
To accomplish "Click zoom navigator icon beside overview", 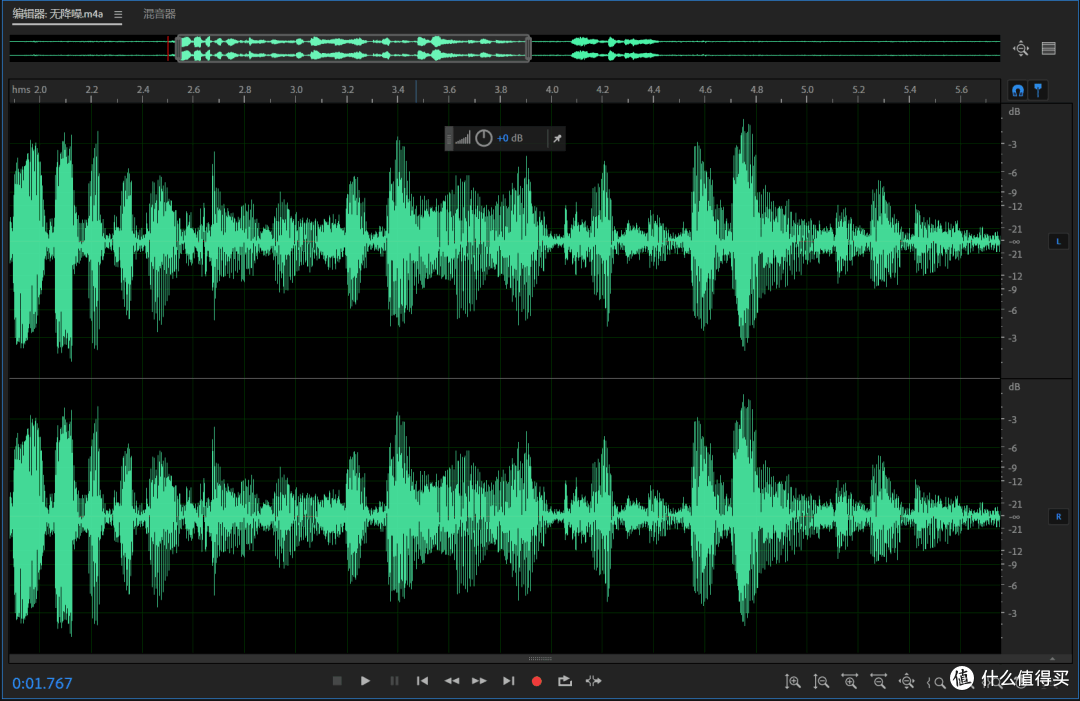I will coord(1021,48).
